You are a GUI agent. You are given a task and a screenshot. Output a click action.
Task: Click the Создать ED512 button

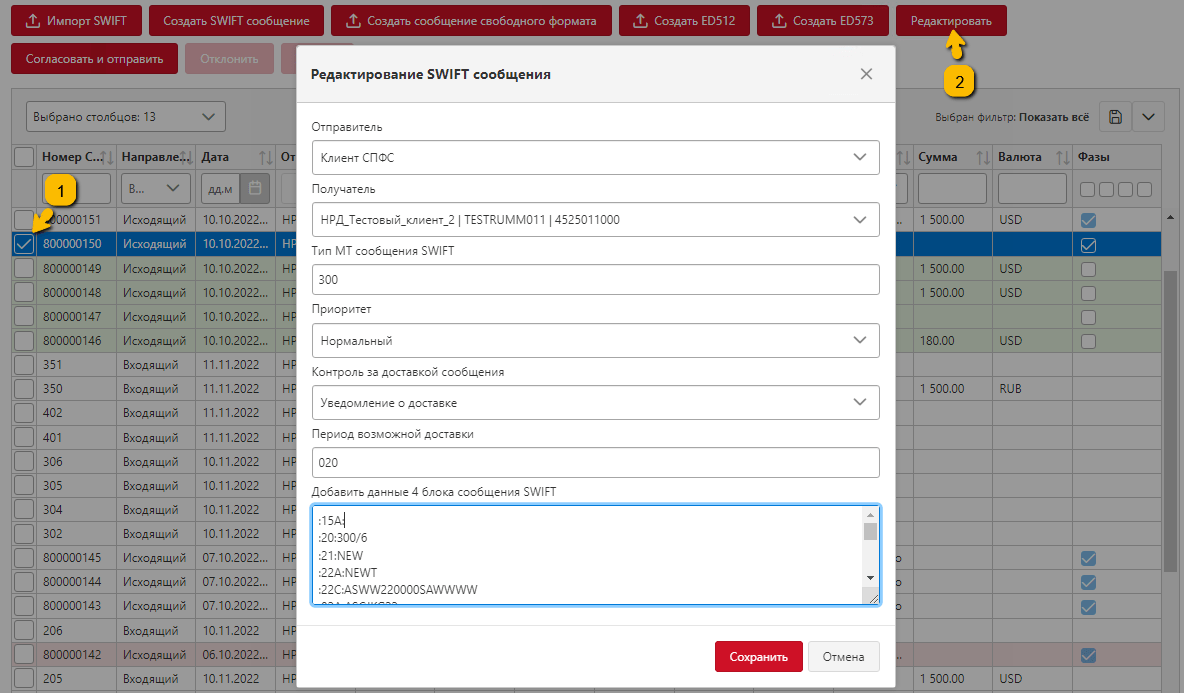point(684,20)
